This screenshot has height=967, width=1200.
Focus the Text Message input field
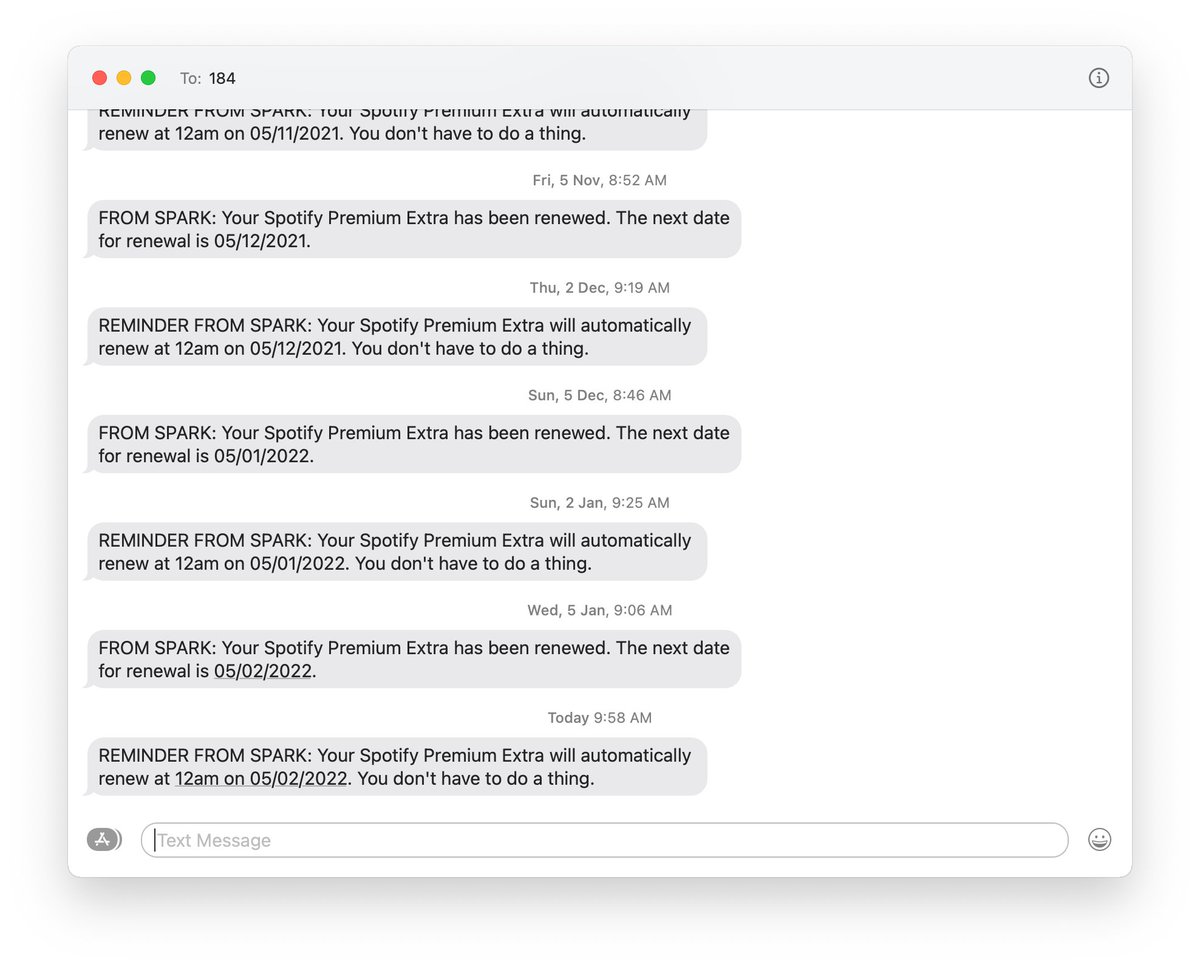[604, 840]
